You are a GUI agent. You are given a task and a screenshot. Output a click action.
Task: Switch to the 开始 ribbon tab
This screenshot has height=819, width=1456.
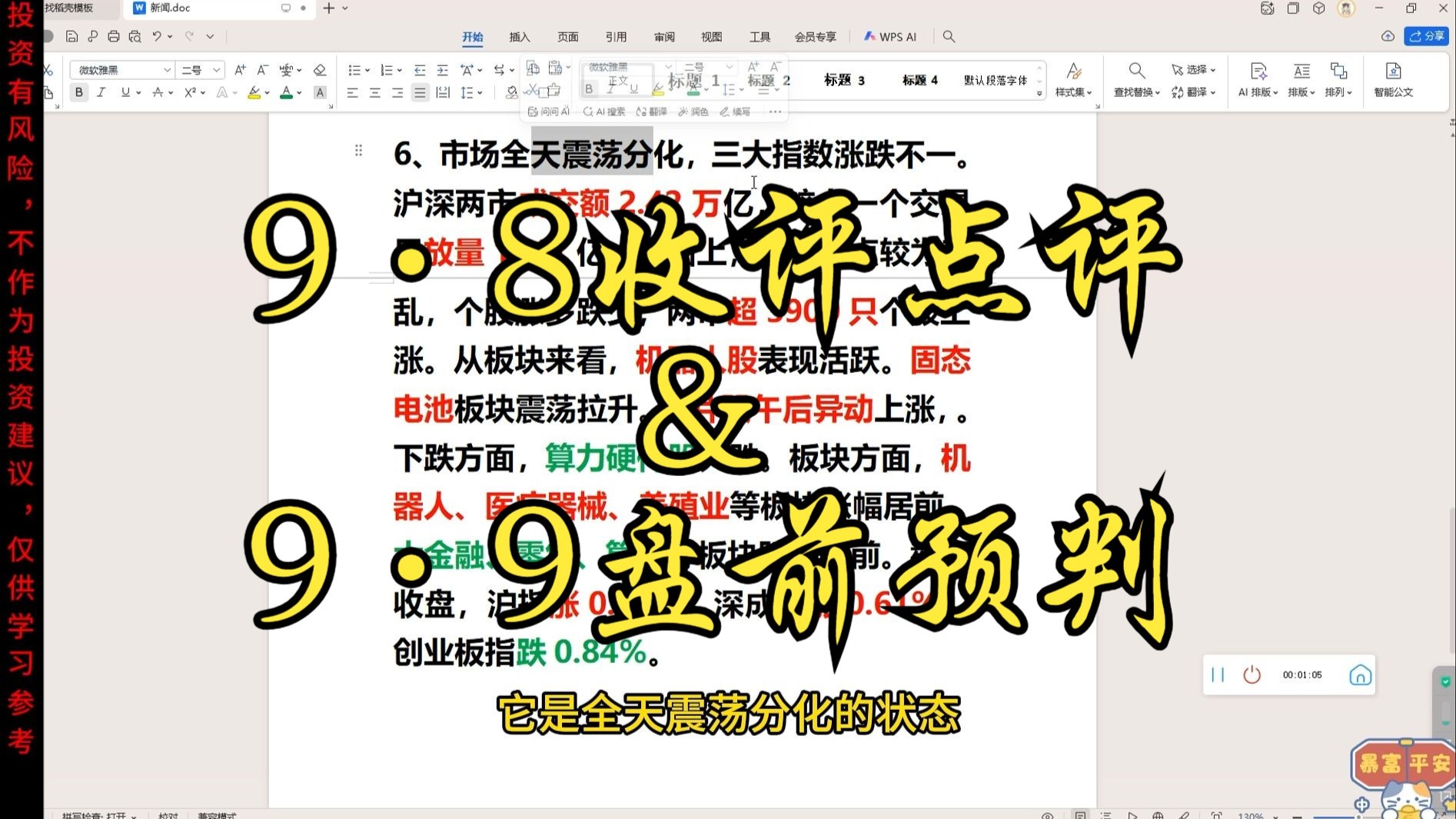[472, 37]
